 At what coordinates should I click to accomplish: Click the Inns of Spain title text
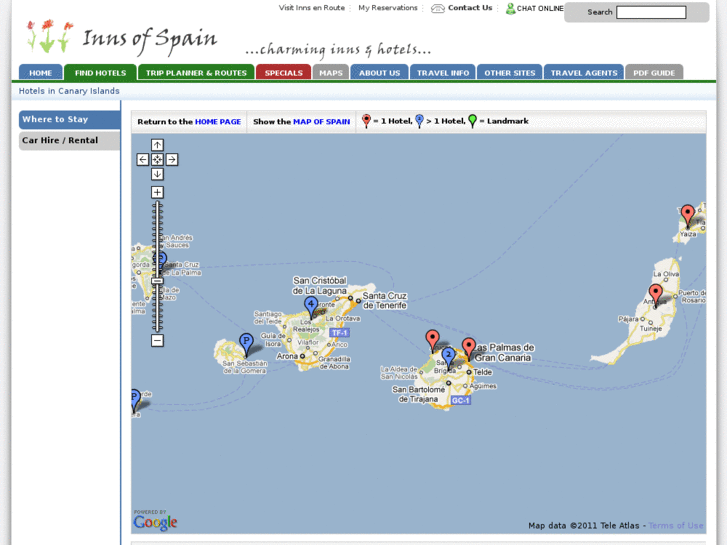(x=149, y=40)
